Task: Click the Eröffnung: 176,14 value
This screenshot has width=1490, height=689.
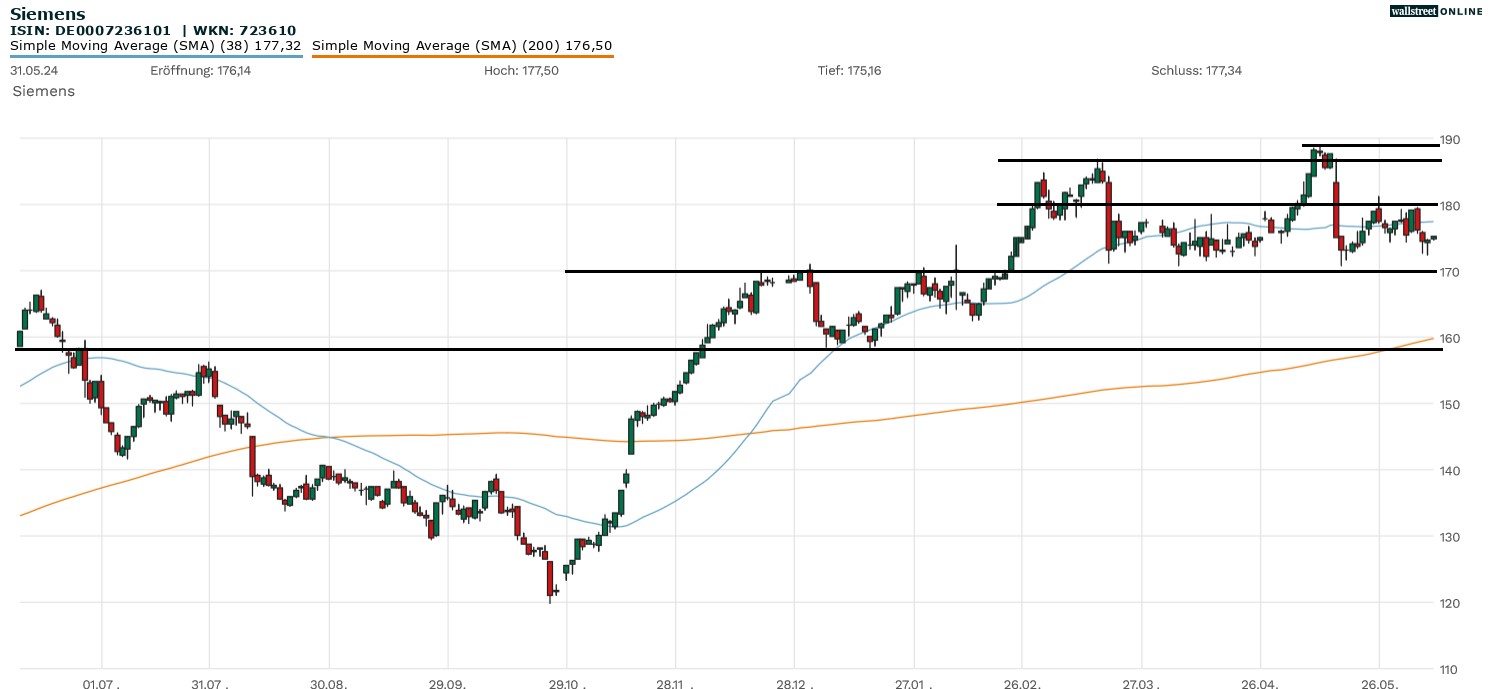Action: coord(201,71)
